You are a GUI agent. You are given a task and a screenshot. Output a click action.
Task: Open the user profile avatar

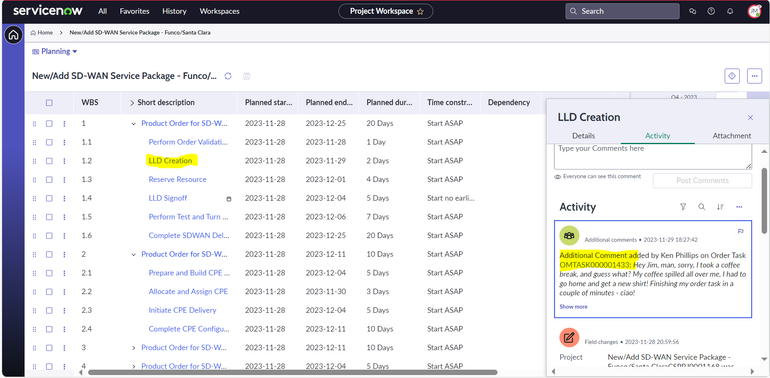pos(754,11)
